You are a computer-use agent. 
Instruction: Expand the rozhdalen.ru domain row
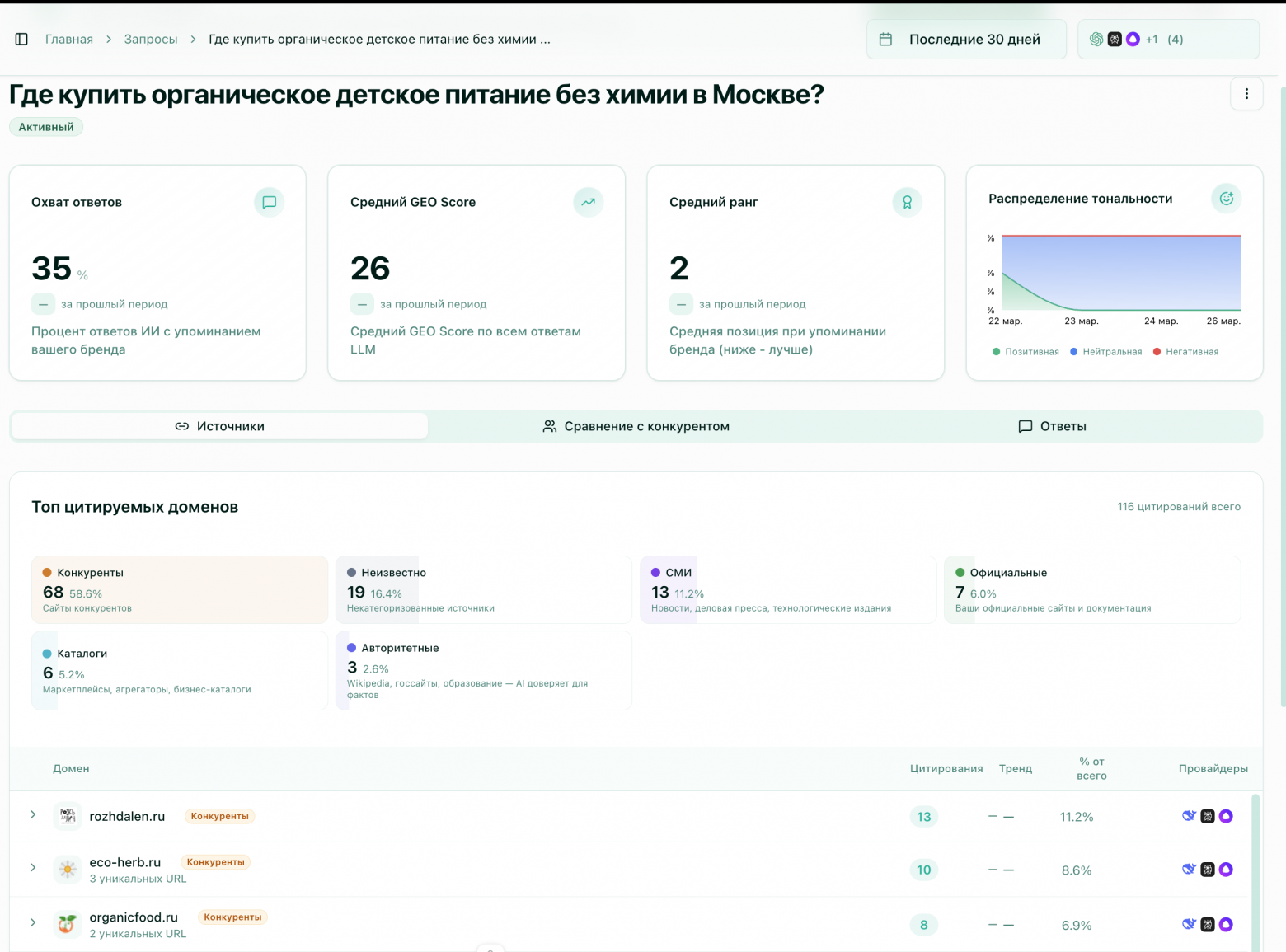click(x=32, y=815)
